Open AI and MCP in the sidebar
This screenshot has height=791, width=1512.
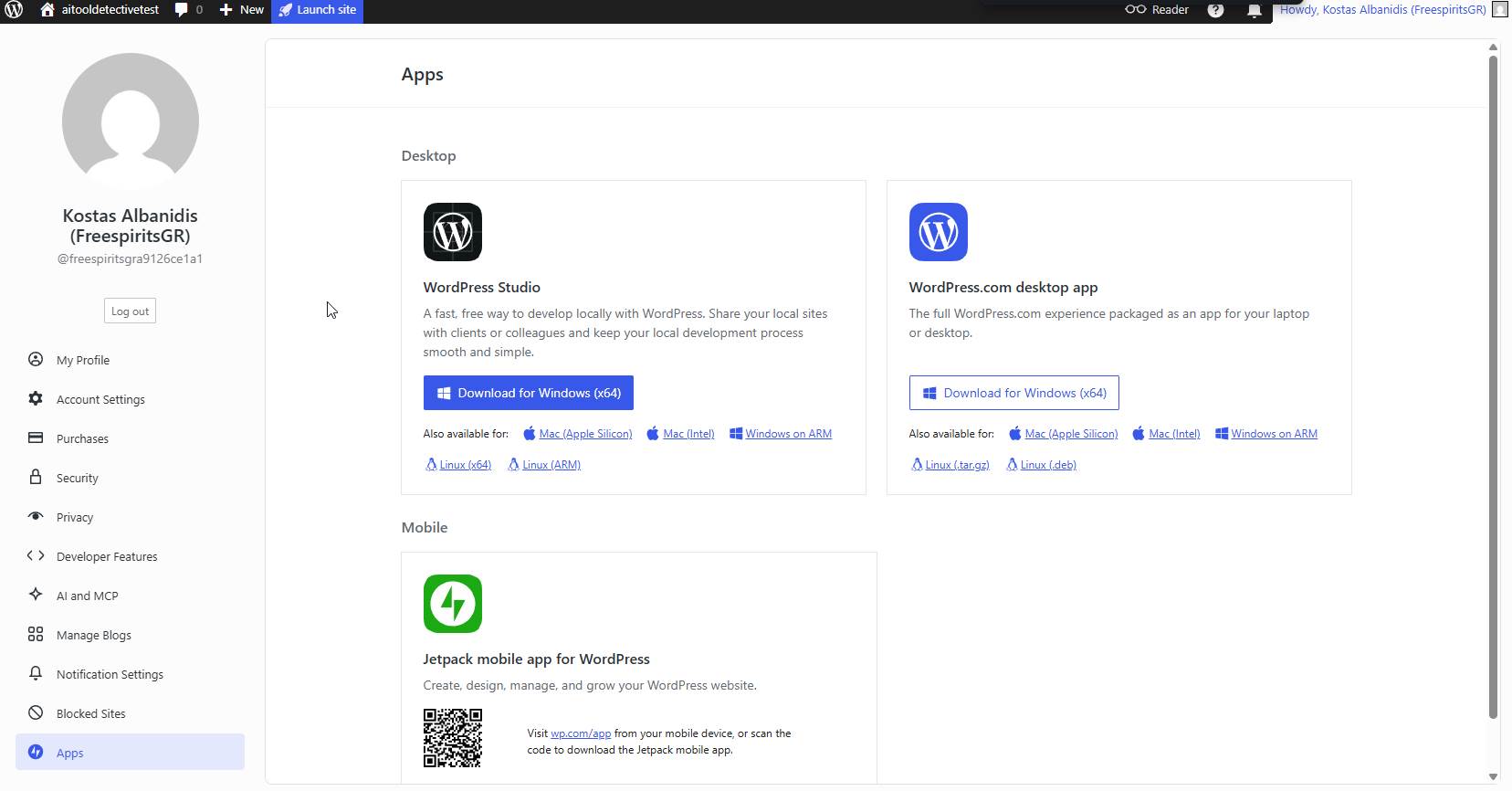(x=130, y=596)
